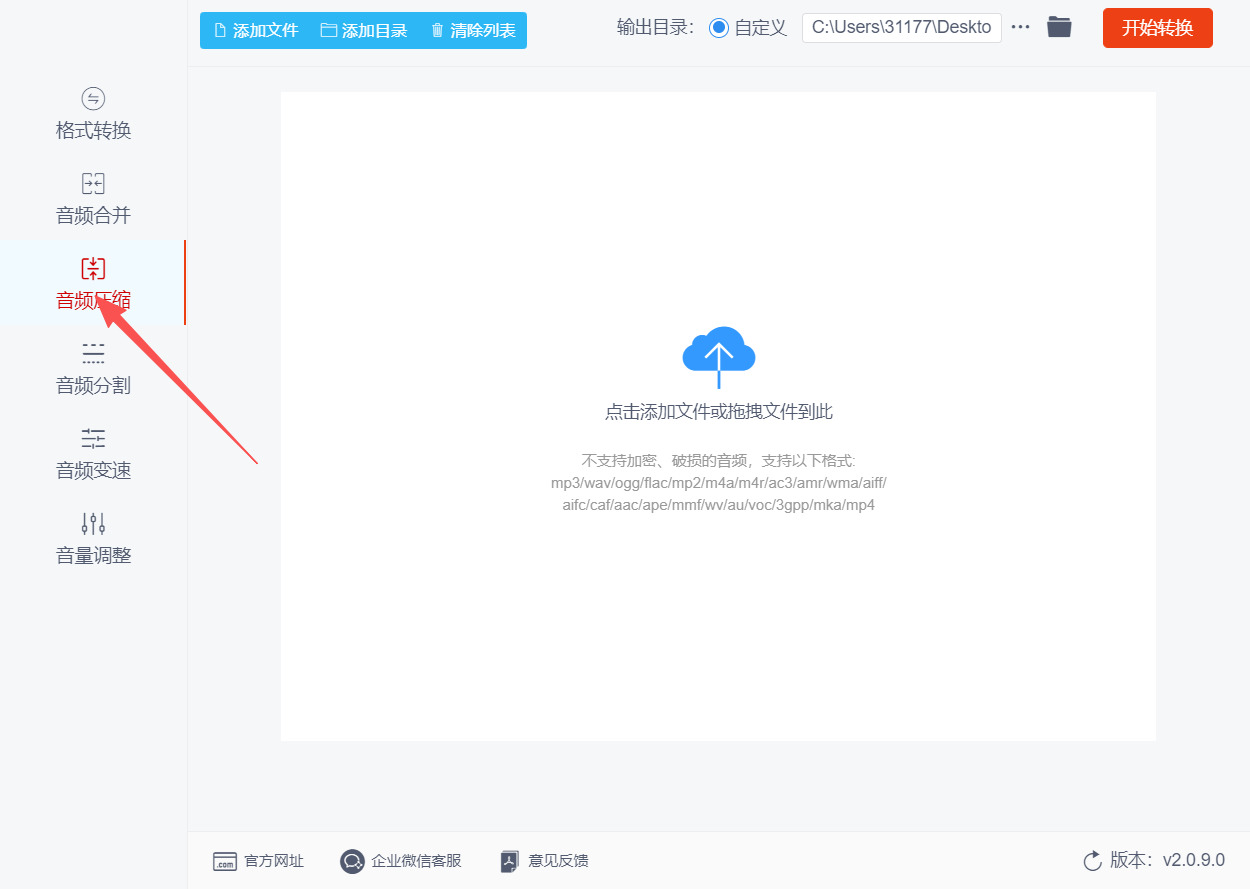
Task: Open the 格式转换 format conversion section
Action: (93, 113)
